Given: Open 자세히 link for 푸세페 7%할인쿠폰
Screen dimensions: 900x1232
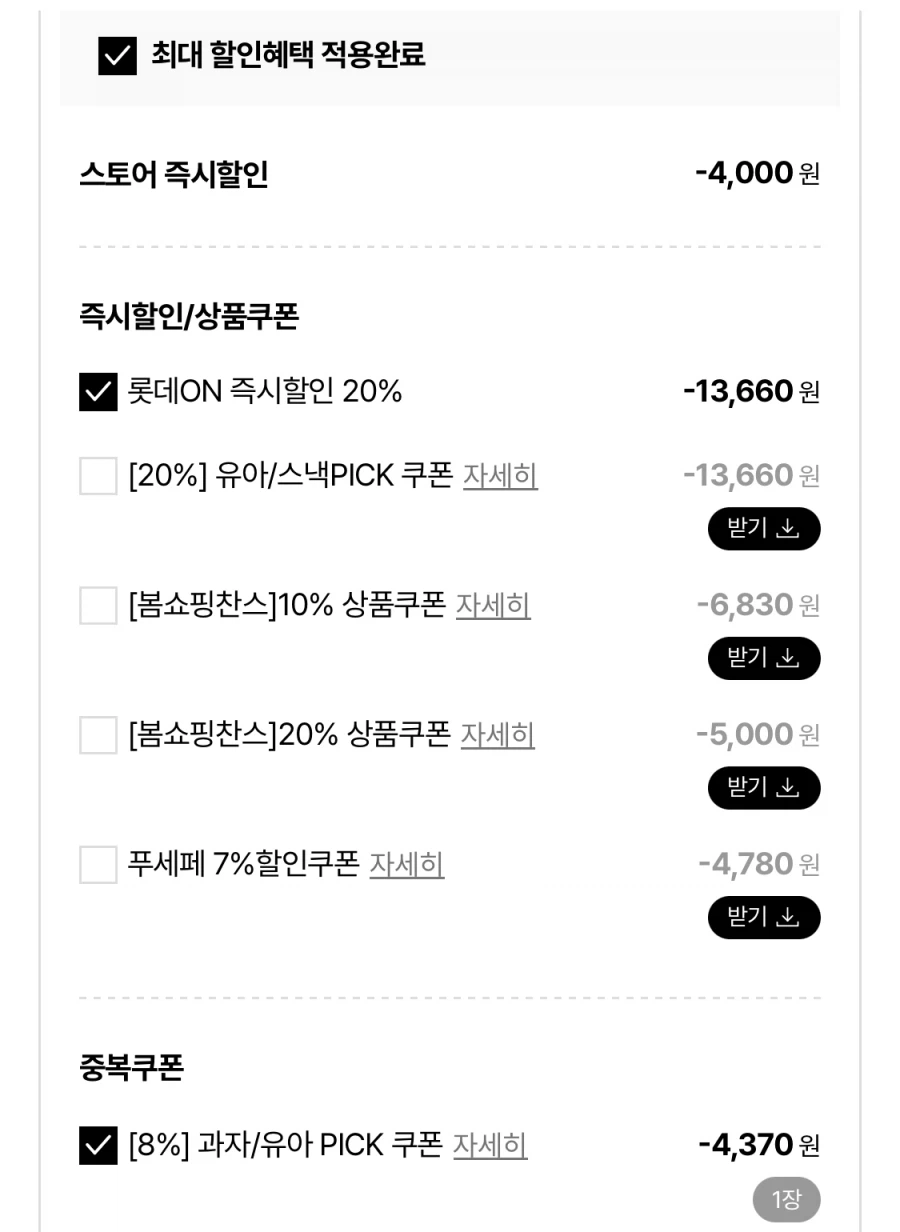Looking at the screenshot, I should [x=407, y=864].
